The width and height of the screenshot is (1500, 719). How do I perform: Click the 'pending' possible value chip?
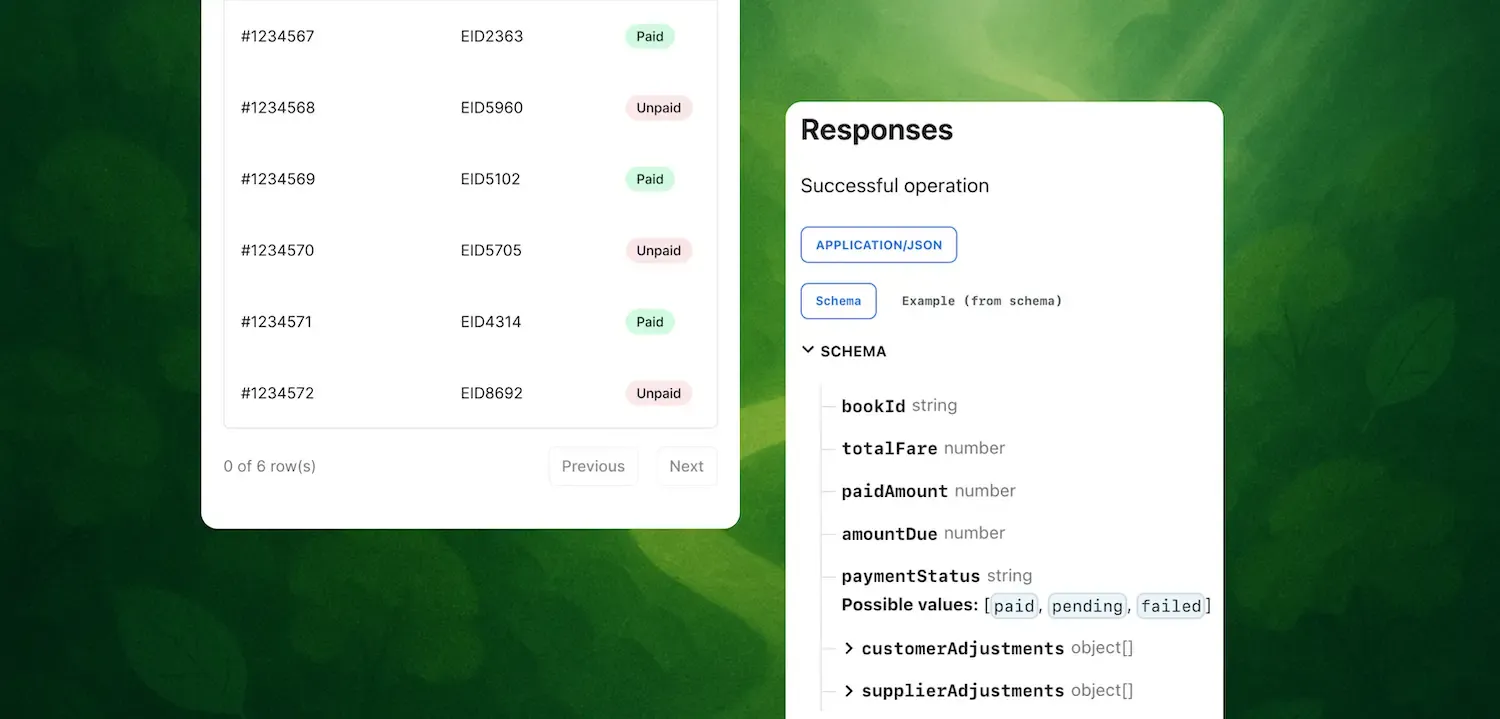click(x=1087, y=606)
